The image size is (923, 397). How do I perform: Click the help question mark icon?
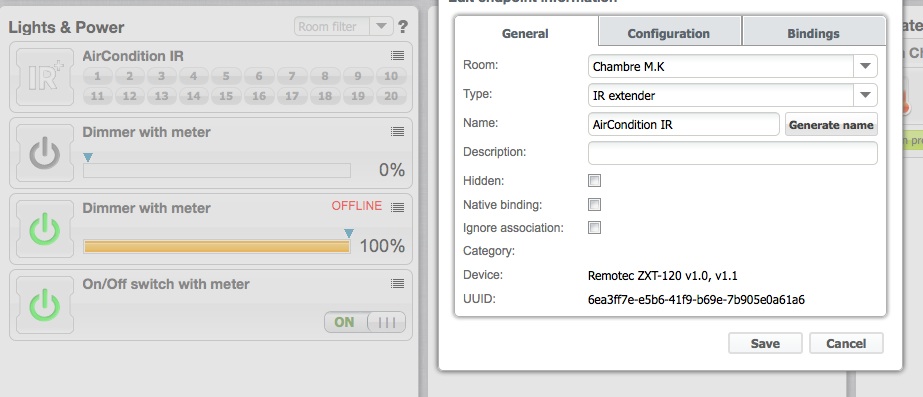(403, 27)
